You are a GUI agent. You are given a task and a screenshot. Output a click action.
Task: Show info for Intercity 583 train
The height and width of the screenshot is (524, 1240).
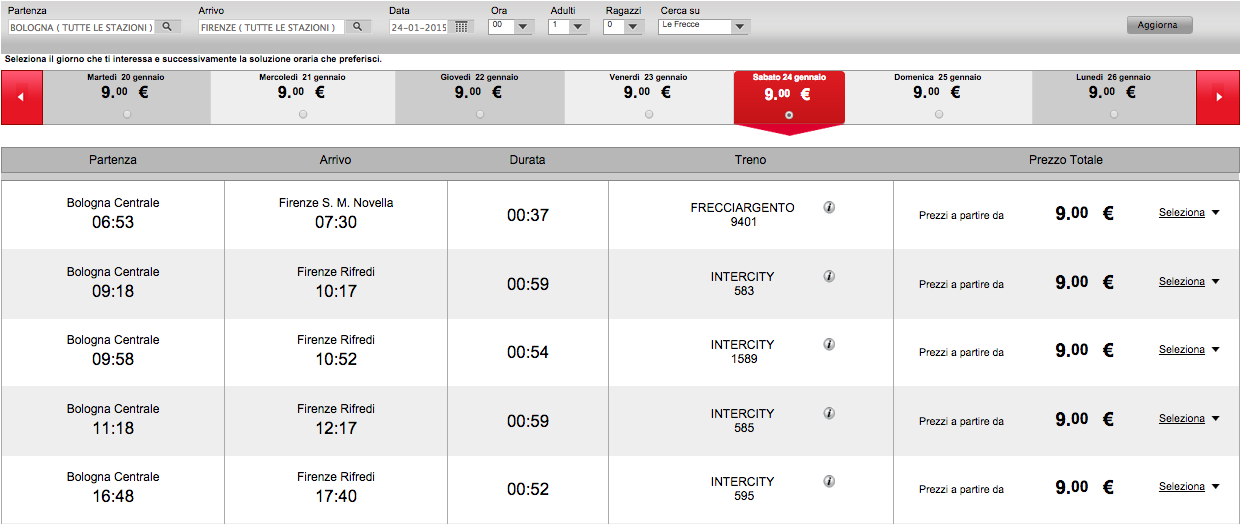829,276
